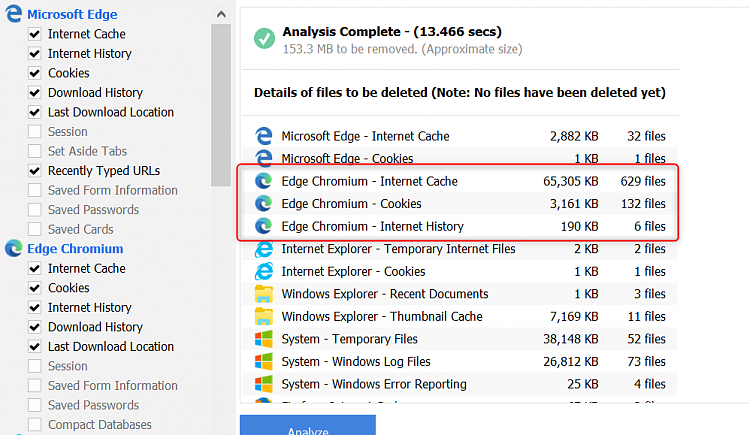The image size is (750, 435).
Task: Select the System - Windows Error Reporting row
Action: (460, 384)
